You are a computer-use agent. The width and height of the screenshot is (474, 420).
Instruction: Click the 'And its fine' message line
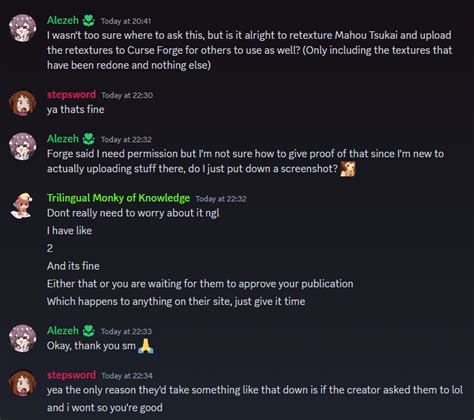coord(73,266)
